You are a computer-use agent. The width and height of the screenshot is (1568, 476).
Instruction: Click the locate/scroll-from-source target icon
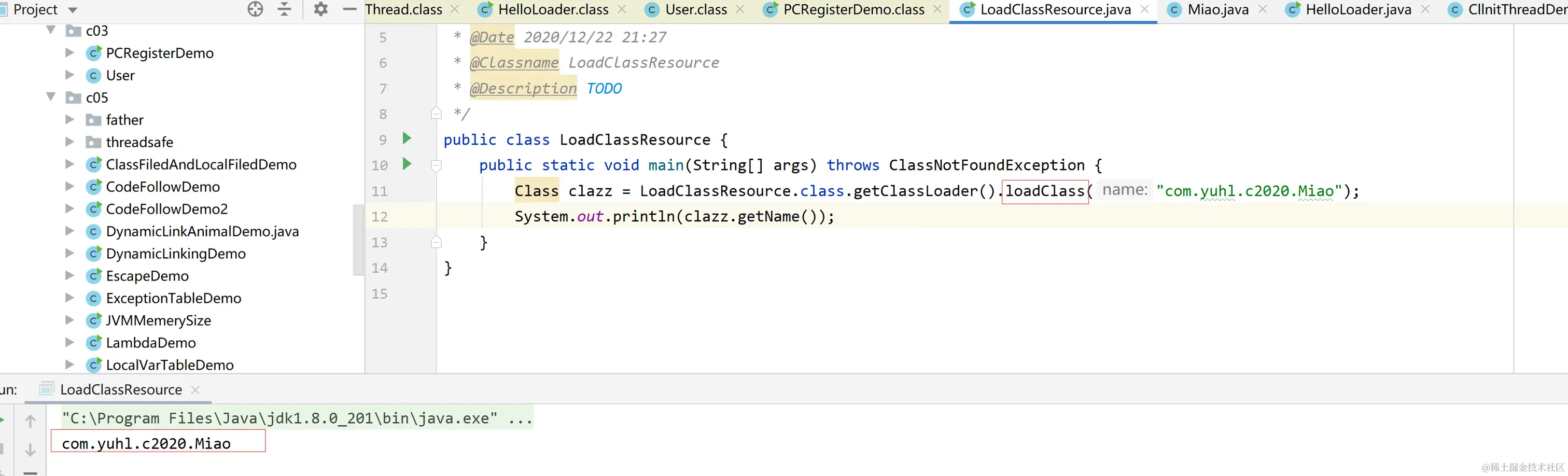pyautogui.click(x=256, y=9)
